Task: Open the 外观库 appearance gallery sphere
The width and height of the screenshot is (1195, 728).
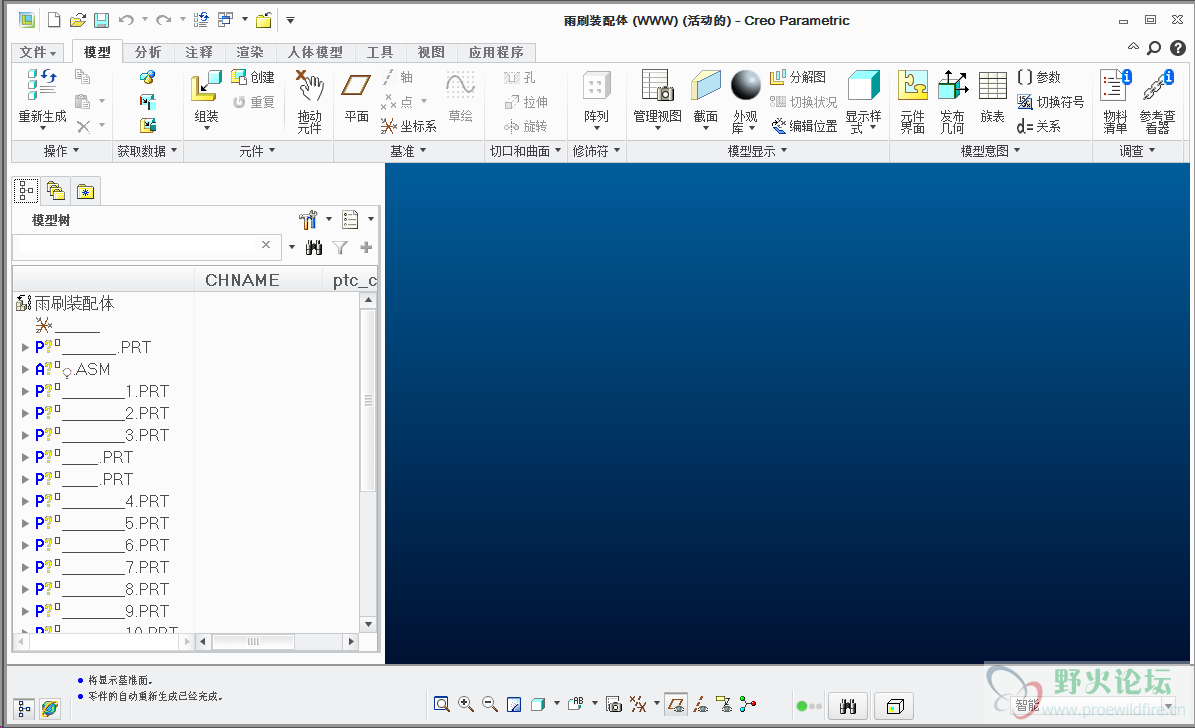Action: click(x=745, y=85)
